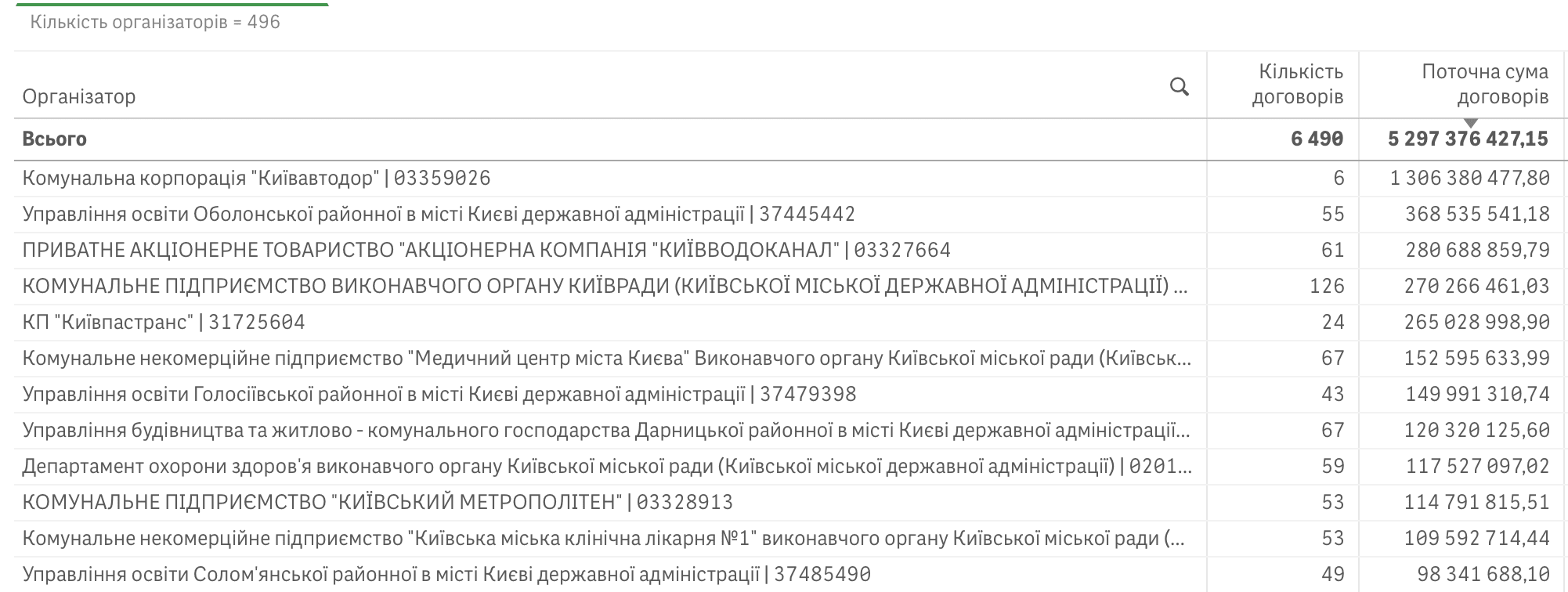Sort by Поточна сума договорів header
The width and height of the screenshot is (1568, 592).
click(x=1484, y=85)
